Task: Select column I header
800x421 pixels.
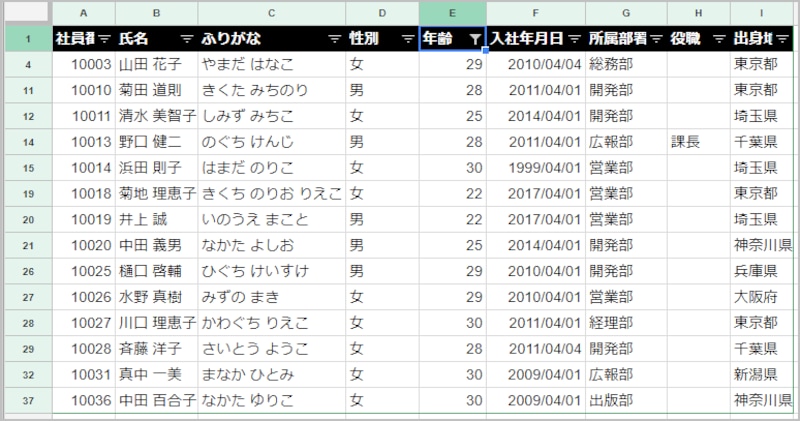Action: pos(762,13)
